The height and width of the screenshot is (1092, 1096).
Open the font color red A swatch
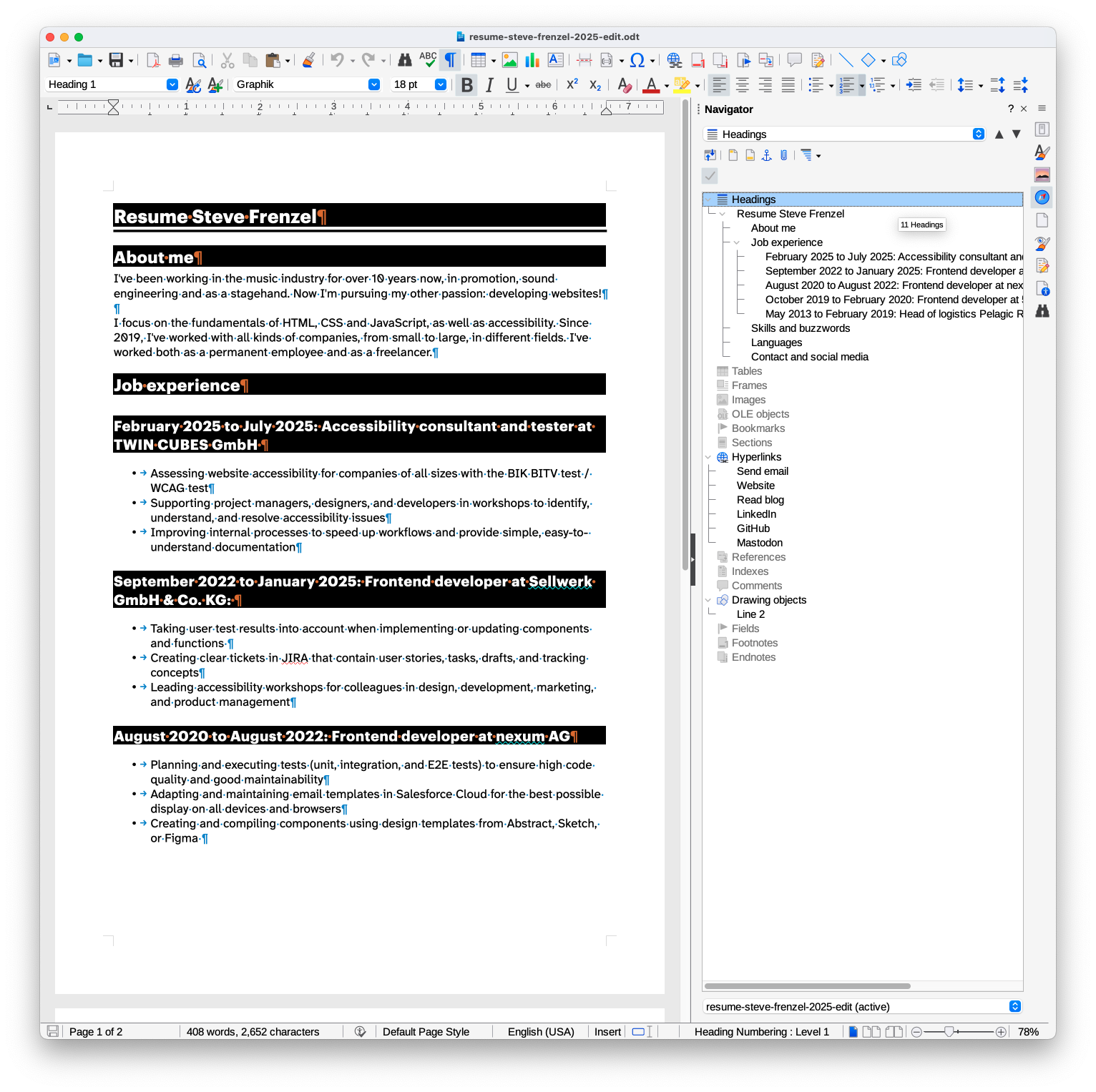point(650,85)
